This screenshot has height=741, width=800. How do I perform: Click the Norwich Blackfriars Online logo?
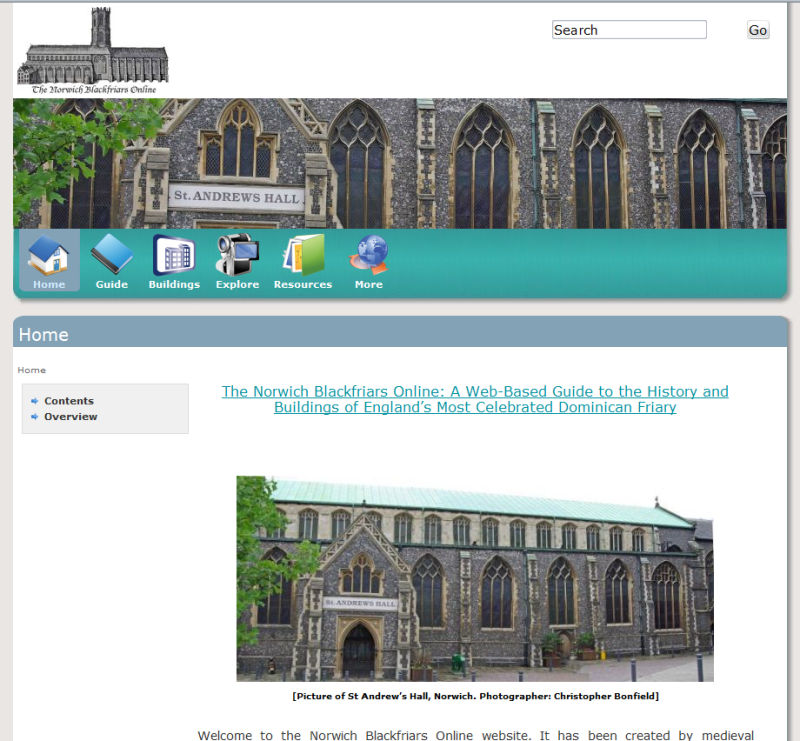point(93,52)
